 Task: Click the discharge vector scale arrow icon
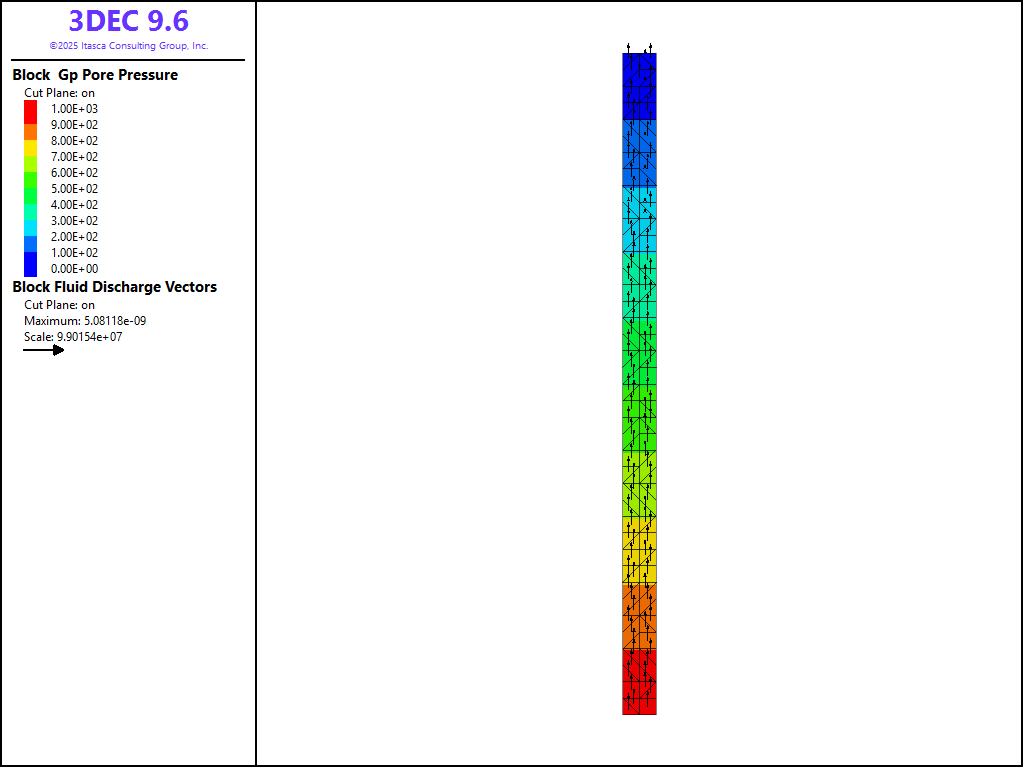pos(43,350)
